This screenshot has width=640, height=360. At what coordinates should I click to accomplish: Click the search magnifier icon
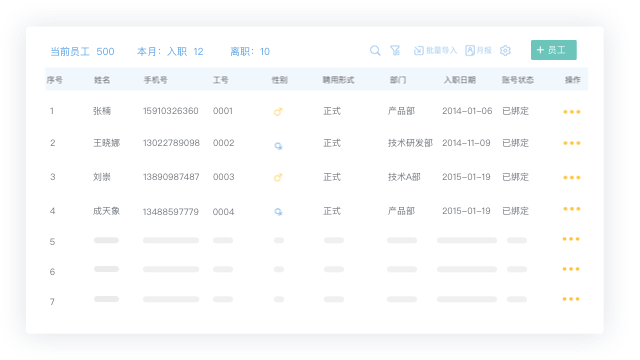(375, 51)
